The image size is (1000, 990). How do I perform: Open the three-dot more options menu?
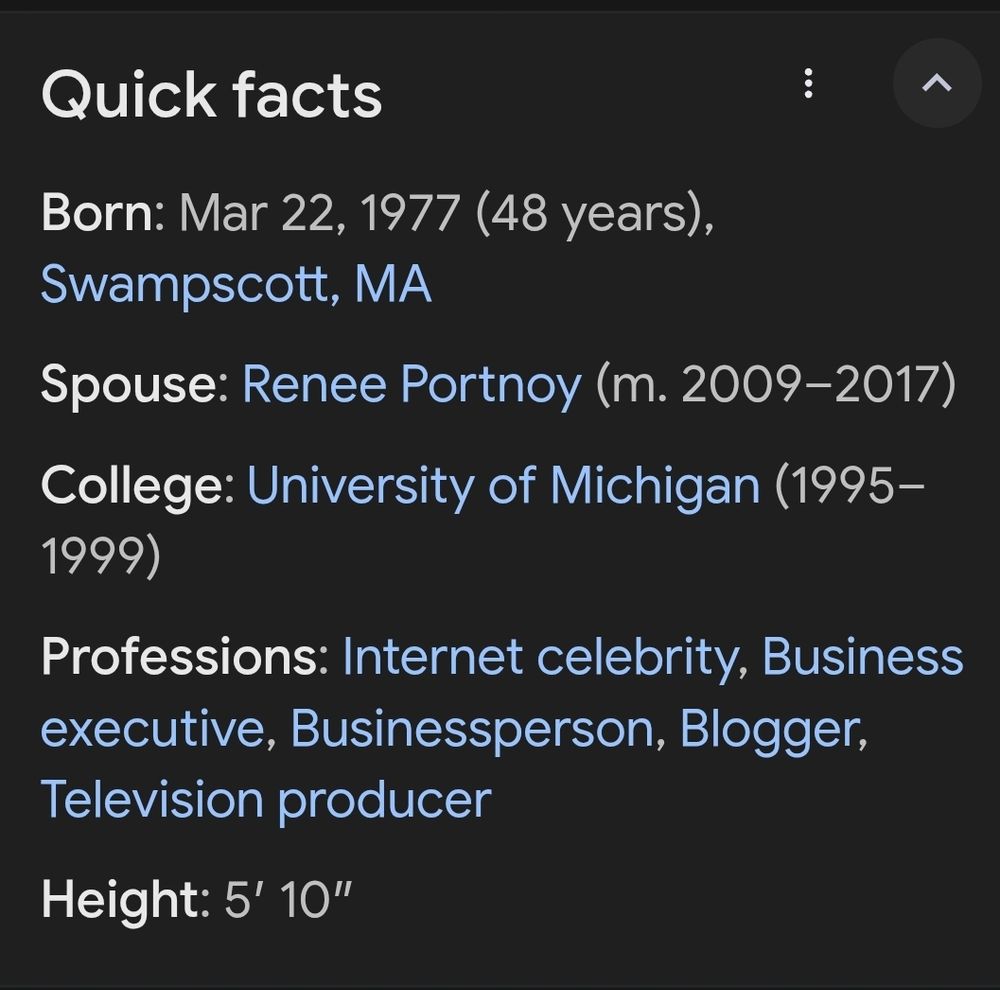click(x=808, y=84)
